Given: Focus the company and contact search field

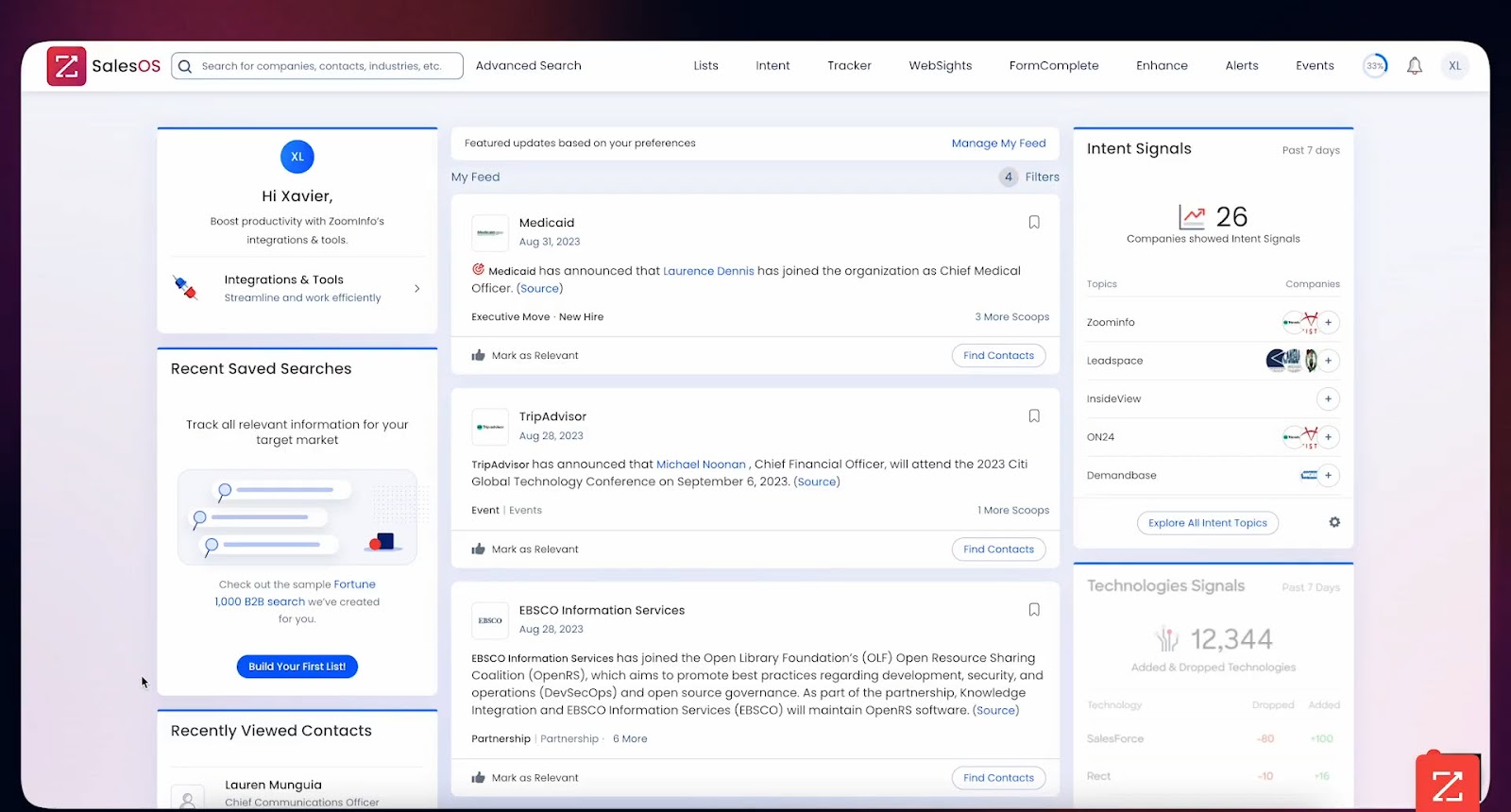Looking at the screenshot, I should point(317,66).
